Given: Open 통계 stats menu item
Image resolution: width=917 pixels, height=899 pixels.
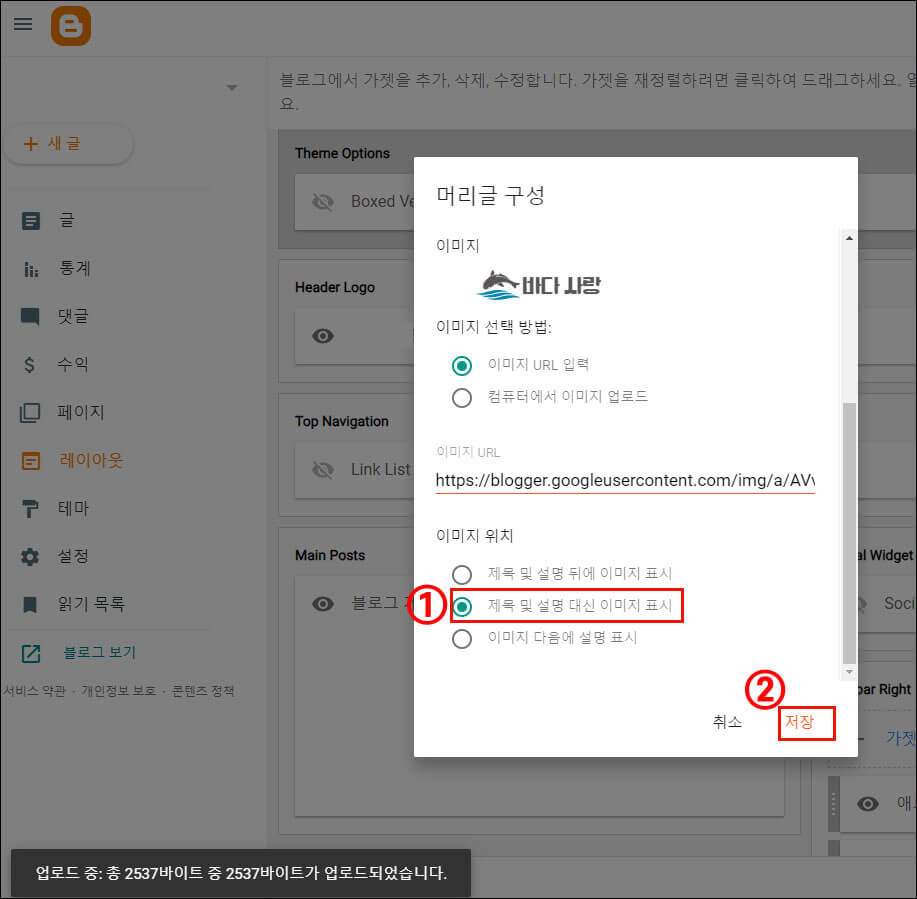Looking at the screenshot, I should click(75, 268).
